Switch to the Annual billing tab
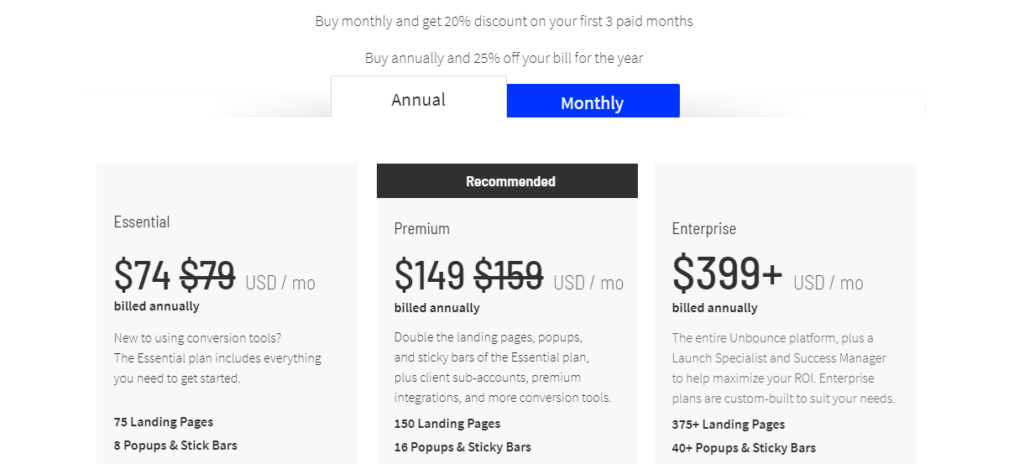Screen dimensions: 1024x464 [x=419, y=98]
